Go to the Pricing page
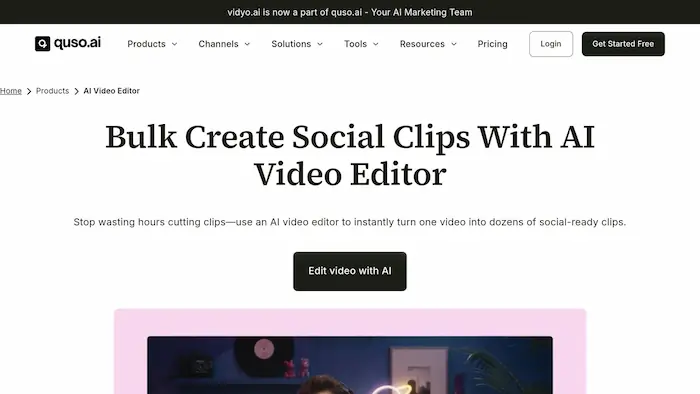700x394 pixels. pyautogui.click(x=492, y=44)
